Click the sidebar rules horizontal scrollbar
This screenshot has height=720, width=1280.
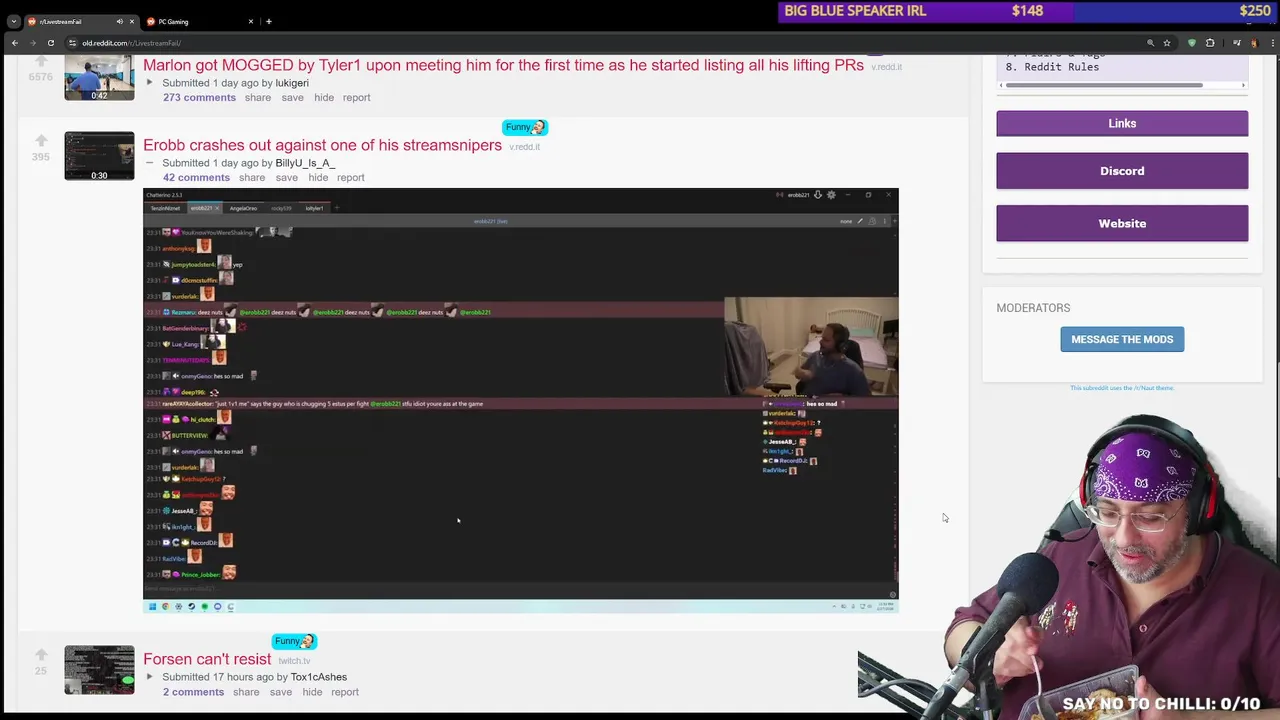click(1105, 85)
